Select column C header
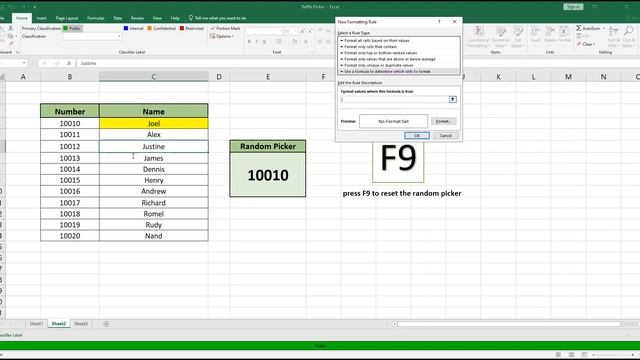 coord(153,77)
